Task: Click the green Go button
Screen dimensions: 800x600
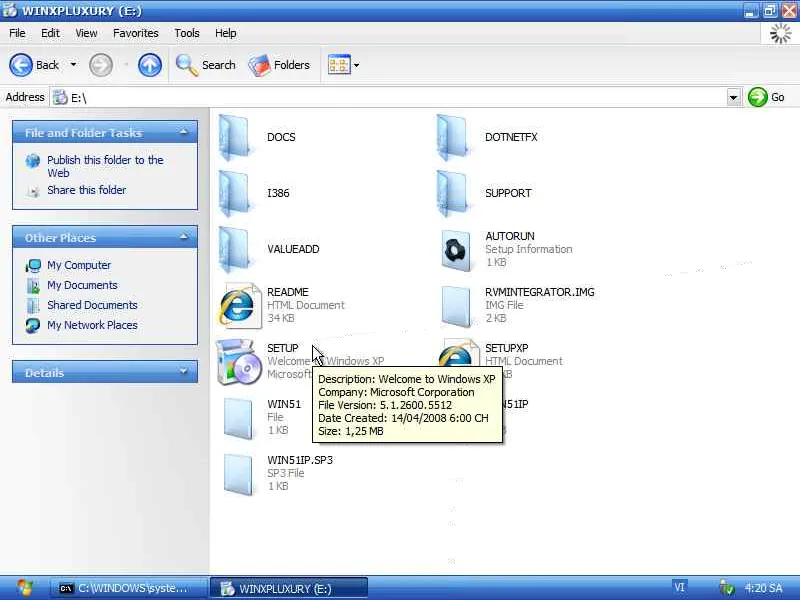Action: click(766, 97)
